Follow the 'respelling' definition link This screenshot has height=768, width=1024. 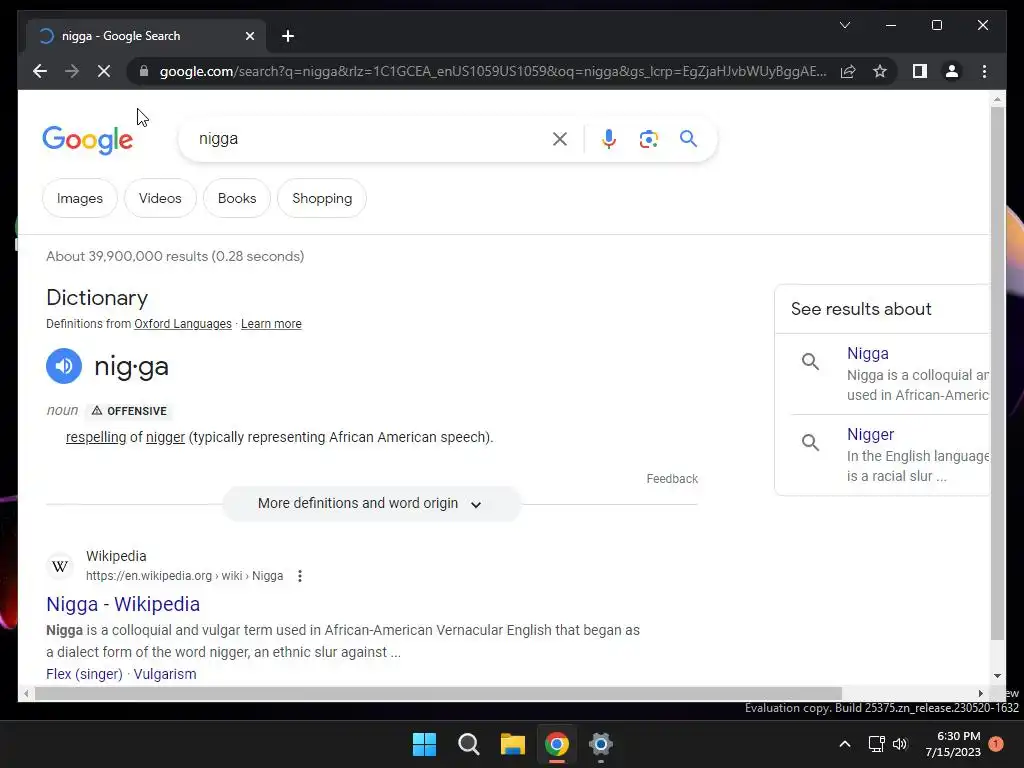coord(96,438)
